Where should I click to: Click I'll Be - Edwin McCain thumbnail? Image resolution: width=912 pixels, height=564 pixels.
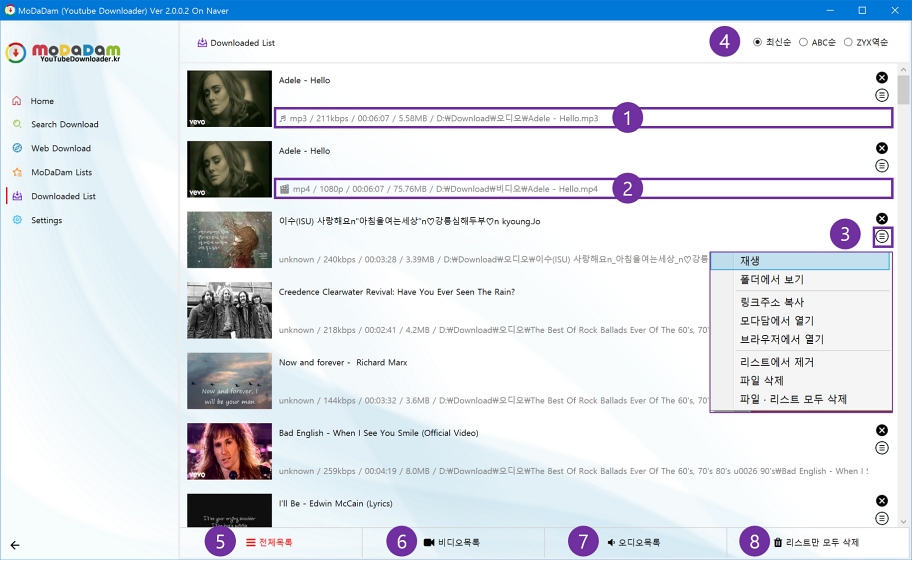click(x=229, y=511)
